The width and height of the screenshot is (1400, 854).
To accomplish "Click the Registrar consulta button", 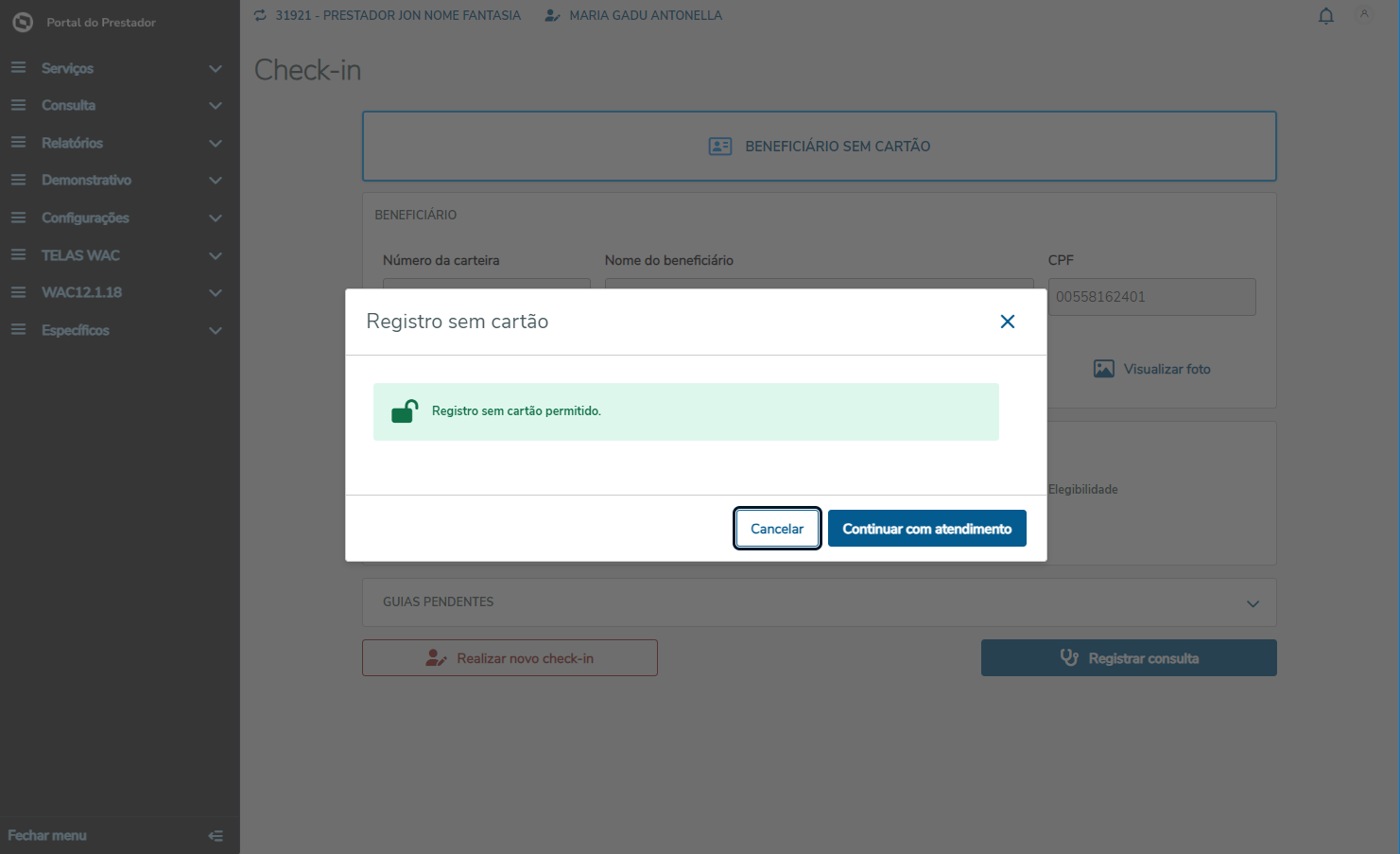I will [x=1129, y=658].
